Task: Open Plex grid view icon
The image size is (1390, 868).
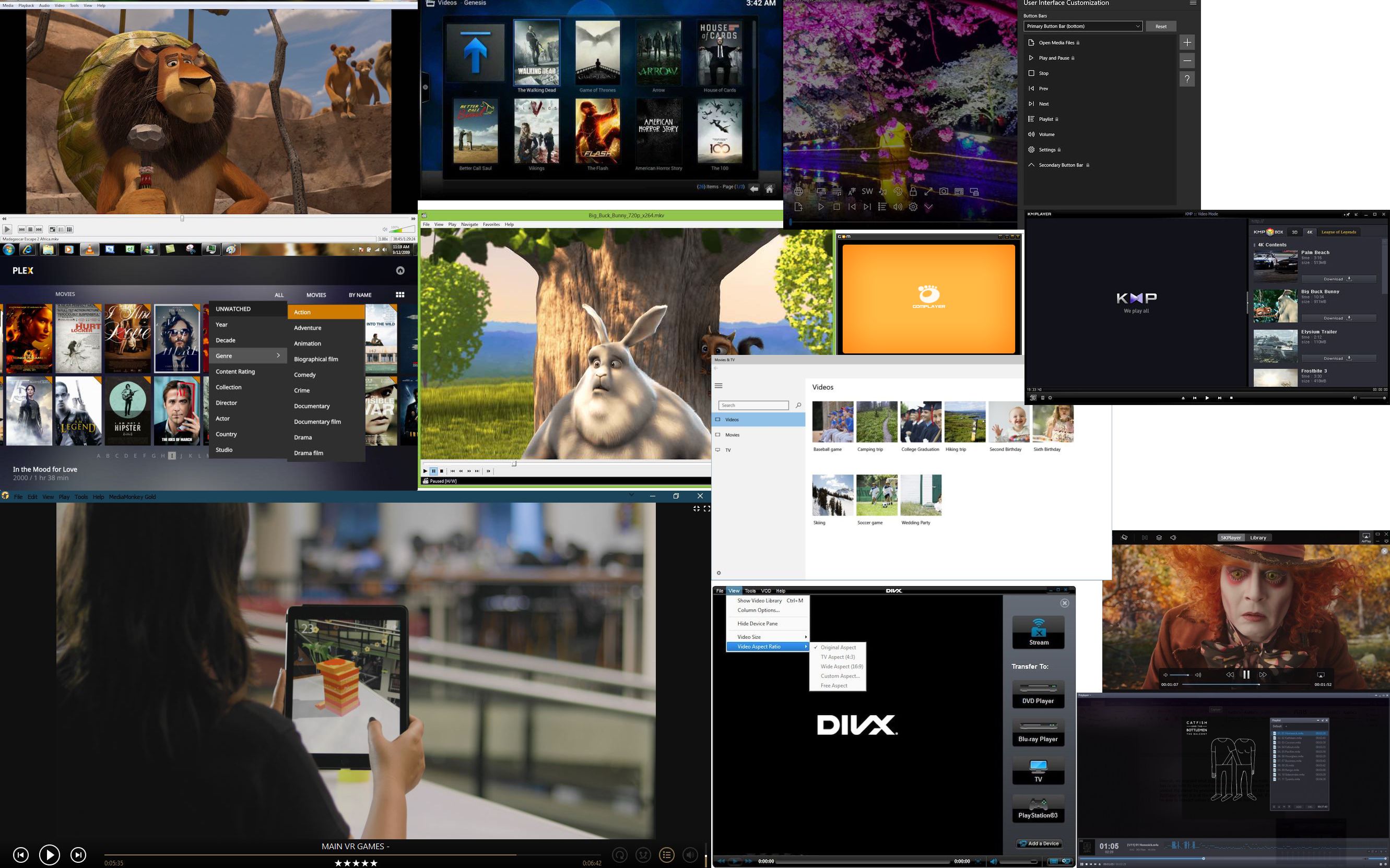Action: tap(400, 294)
